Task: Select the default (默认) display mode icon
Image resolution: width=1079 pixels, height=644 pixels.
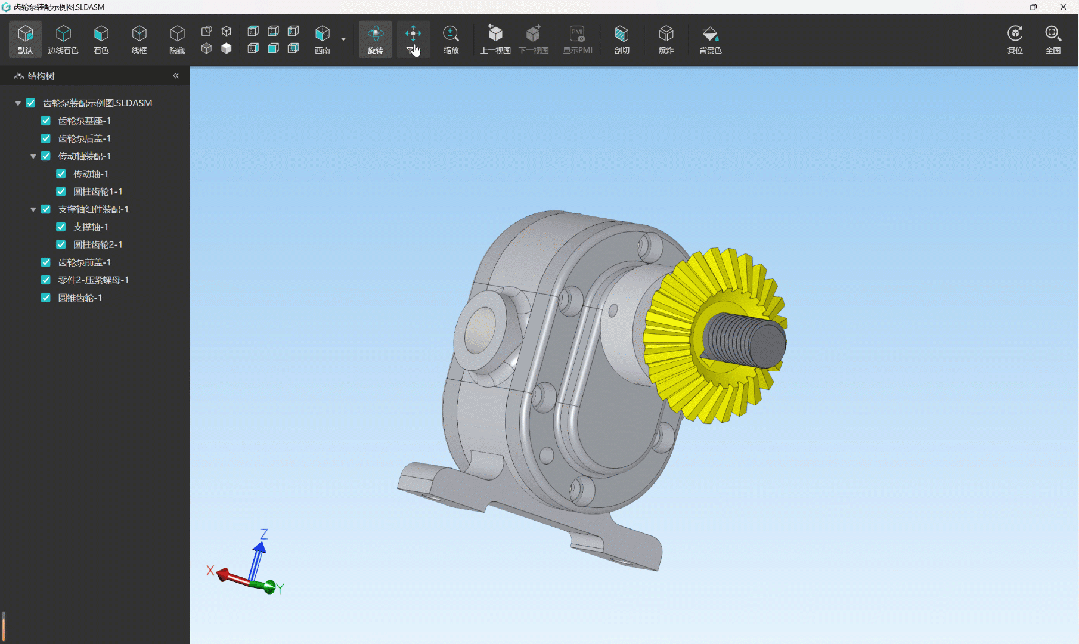Action: (x=24, y=39)
